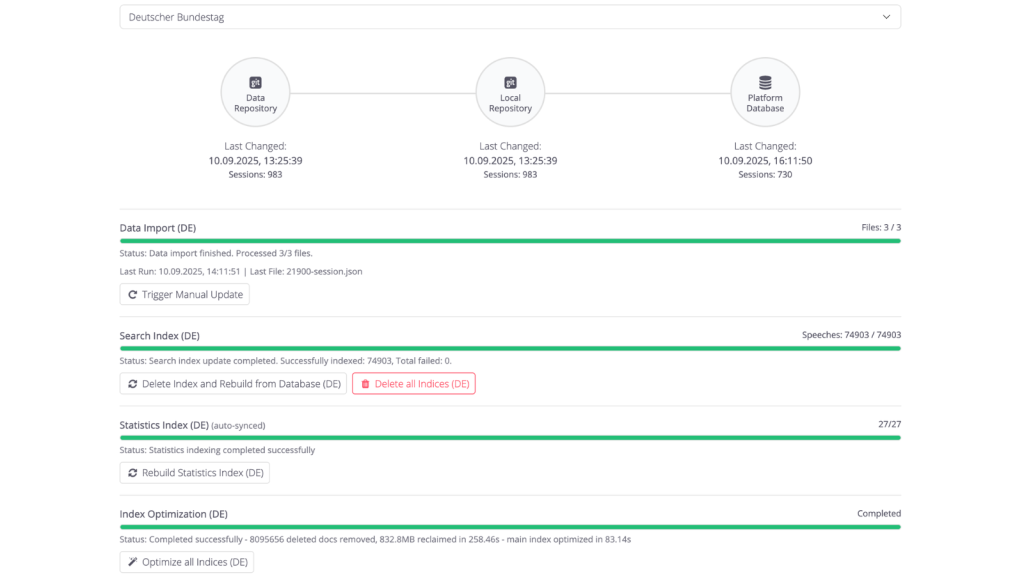Expand the dropdown using its chevron arrow
The width and height of the screenshot is (1024, 576).
(x=886, y=17)
